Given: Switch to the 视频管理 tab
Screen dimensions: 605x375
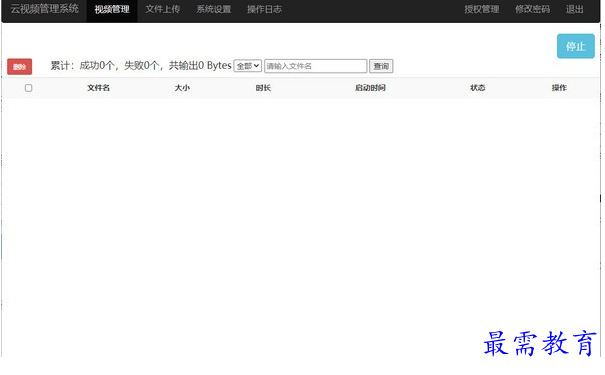Looking at the screenshot, I should (x=112, y=10).
